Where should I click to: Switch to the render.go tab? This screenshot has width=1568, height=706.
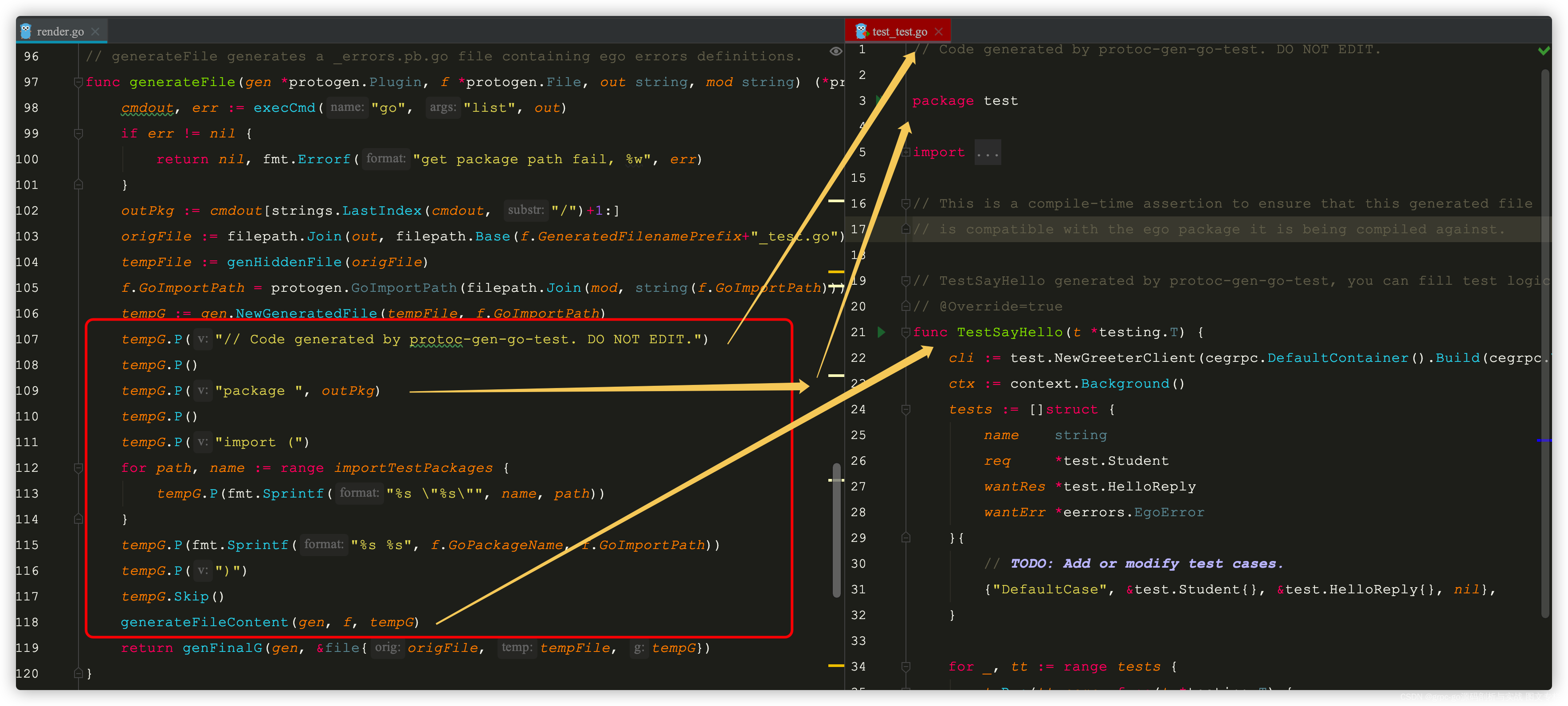pyautogui.click(x=60, y=31)
